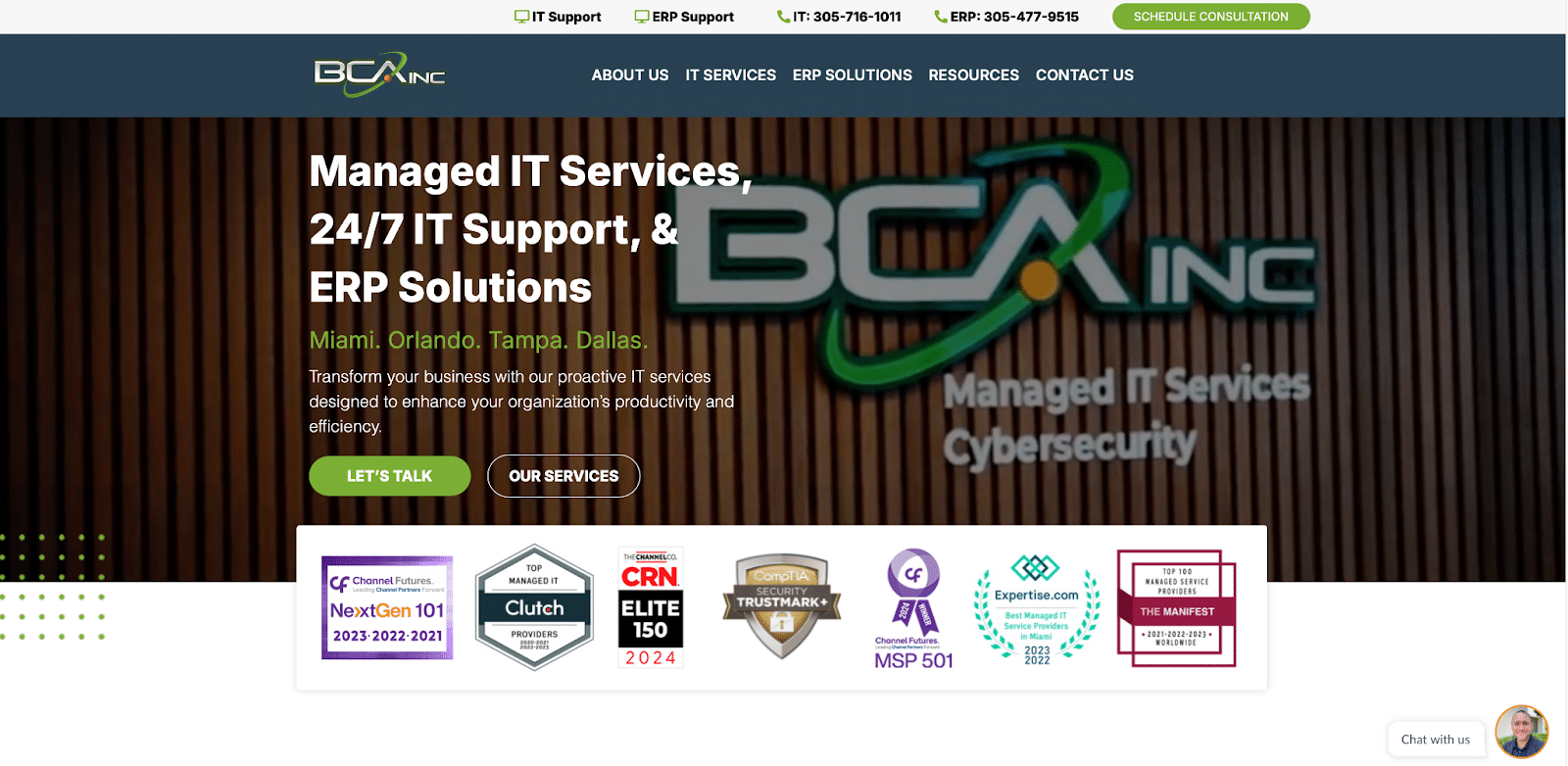Click the Miami. Orlando. Tampa. Dallas. text
This screenshot has width=1568, height=766.
coord(478,341)
